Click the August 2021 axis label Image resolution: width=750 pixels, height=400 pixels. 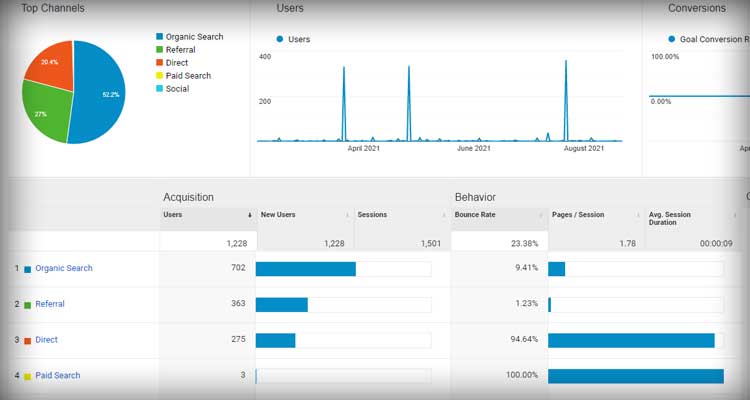coord(584,148)
